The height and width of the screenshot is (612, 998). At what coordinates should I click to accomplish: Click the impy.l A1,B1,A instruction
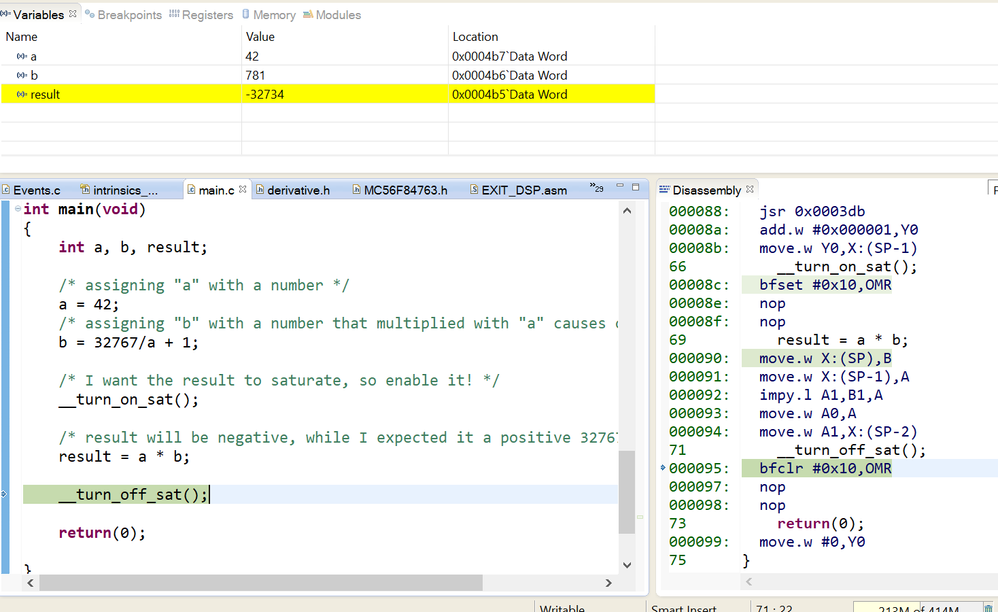tap(821, 395)
